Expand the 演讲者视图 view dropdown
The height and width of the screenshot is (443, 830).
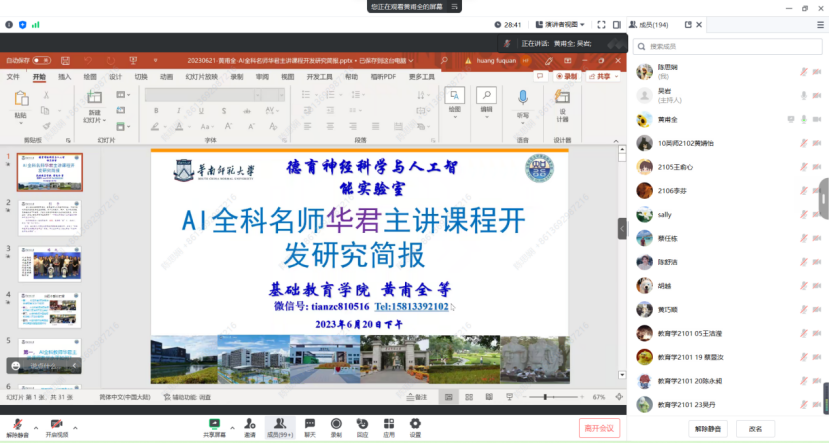(x=570, y=25)
